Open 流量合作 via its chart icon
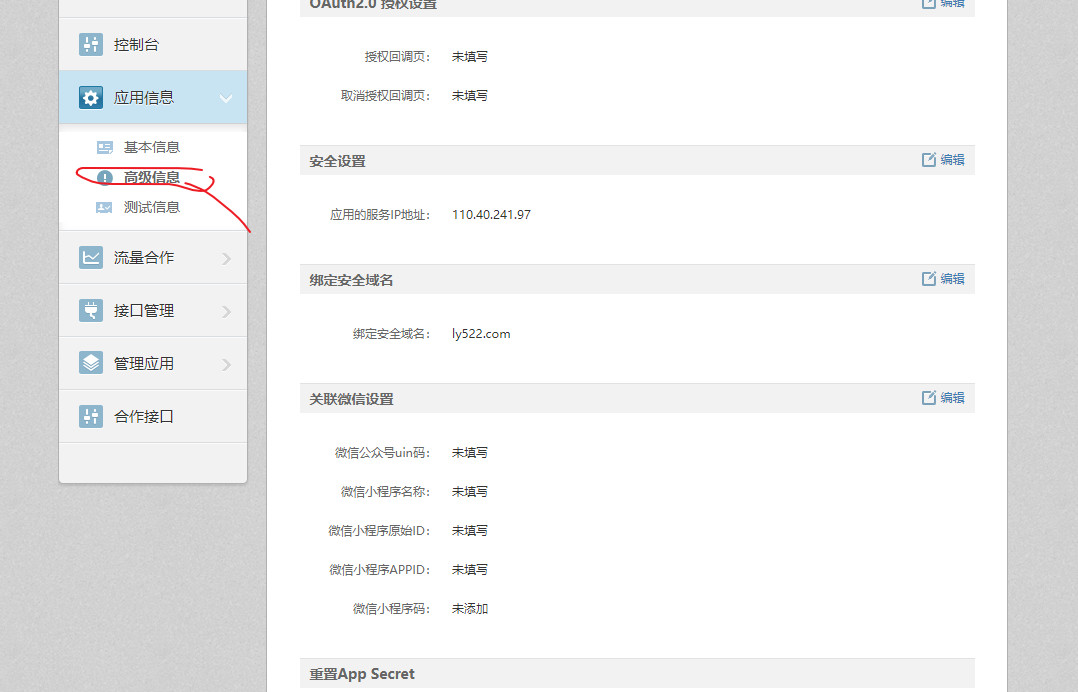Viewport: 1078px width, 692px height. (x=92, y=256)
